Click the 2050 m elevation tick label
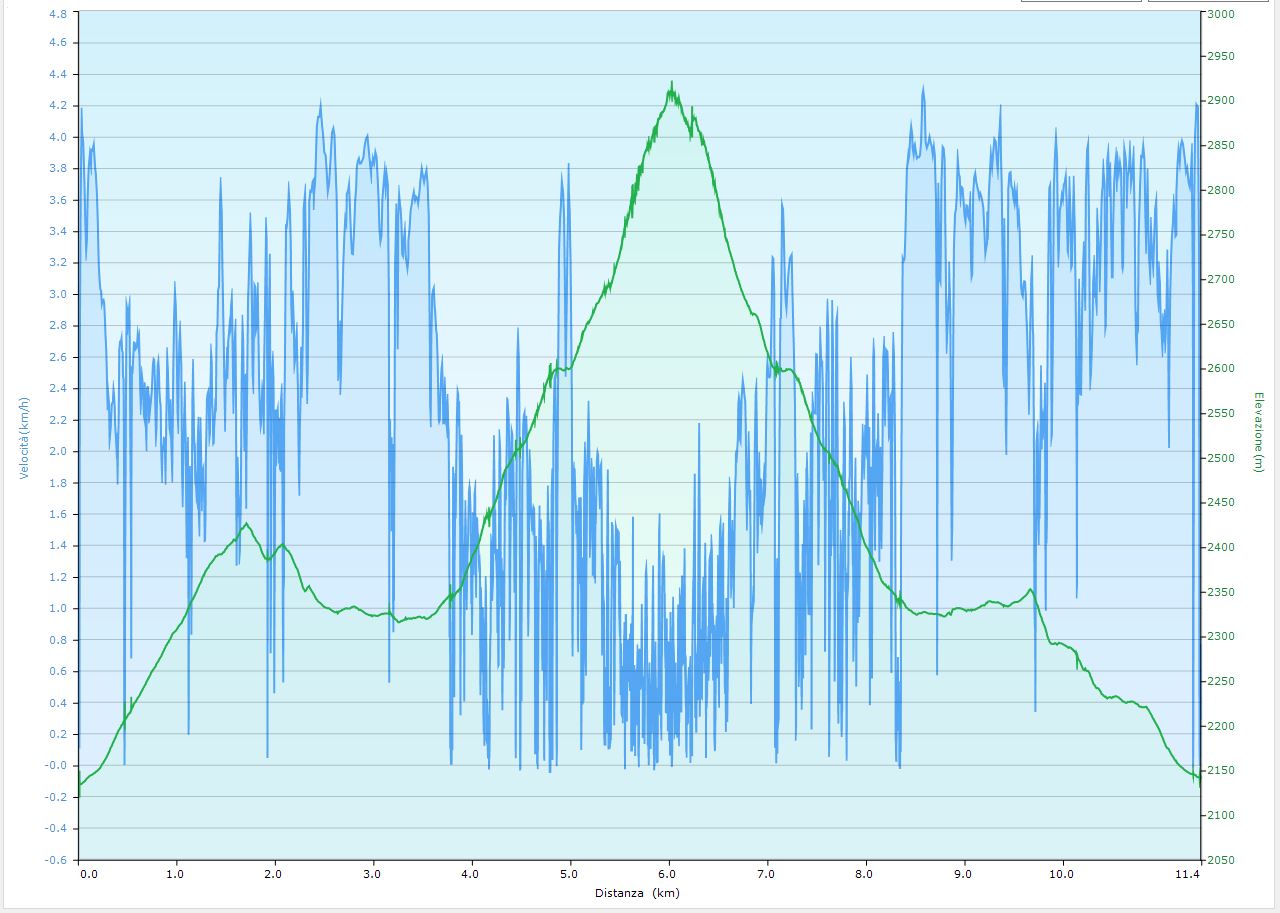 pyautogui.click(x=1221, y=860)
